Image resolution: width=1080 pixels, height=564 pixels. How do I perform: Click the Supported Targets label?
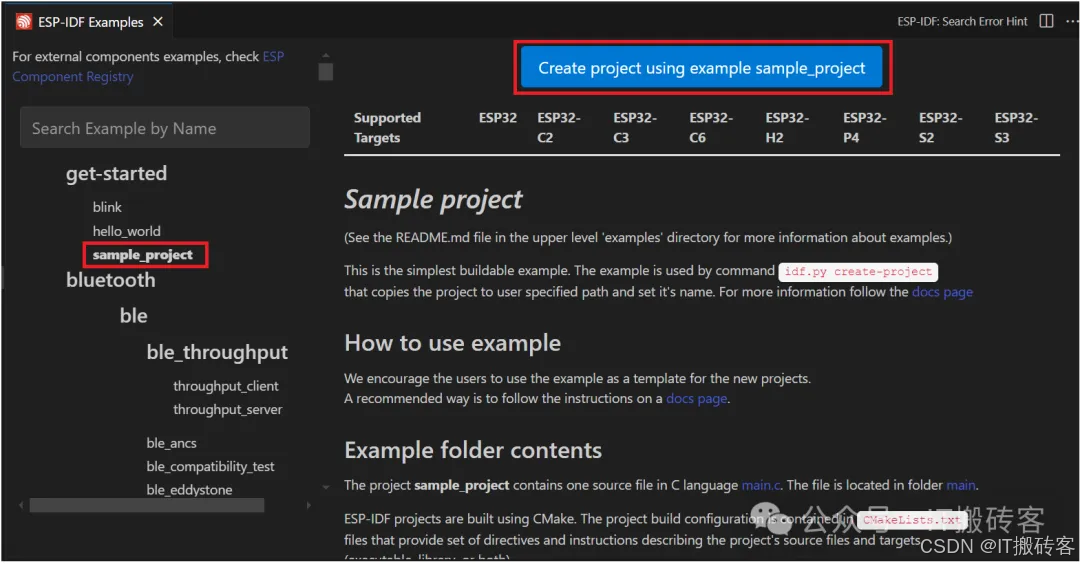pos(387,127)
